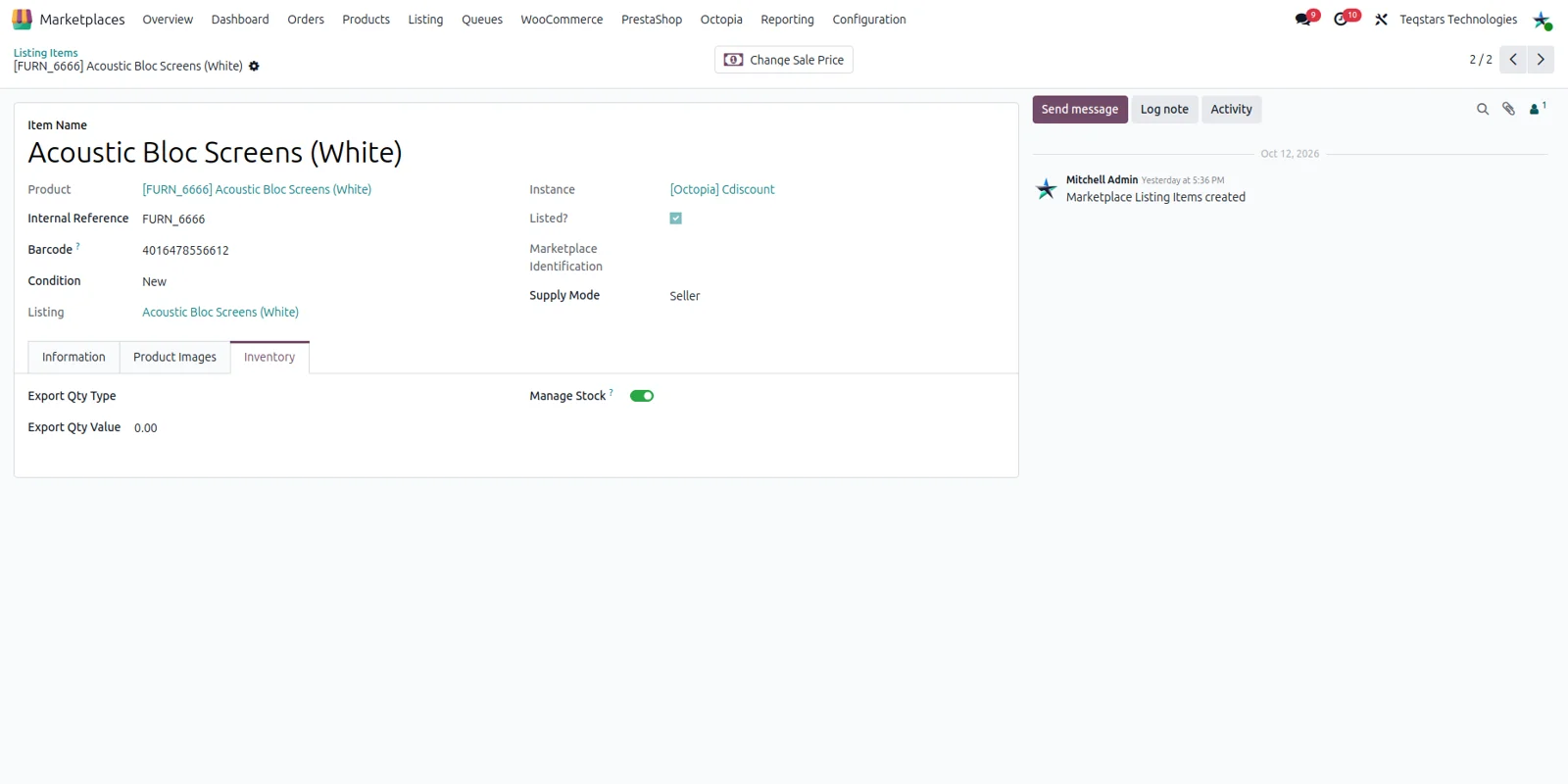
Task: Toggle the Listed? checkbox
Action: click(675, 219)
